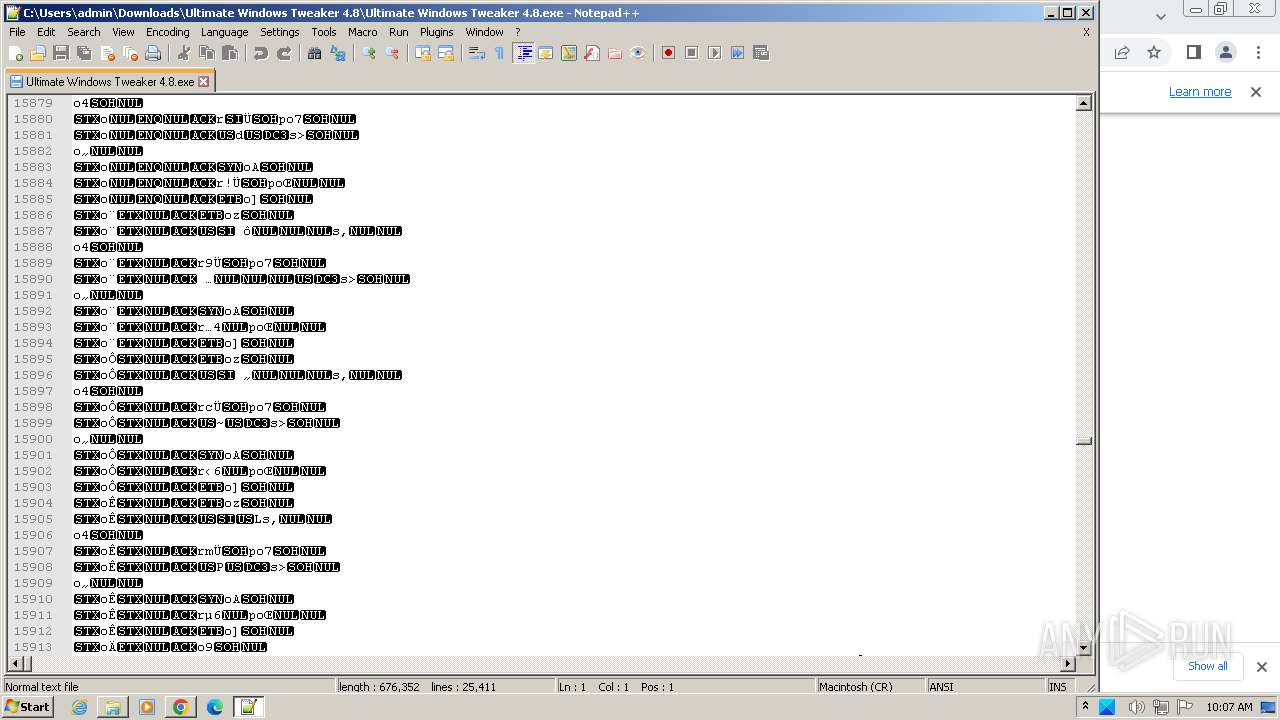1280x720 pixels.
Task: Open the File menu
Action: coord(17,32)
